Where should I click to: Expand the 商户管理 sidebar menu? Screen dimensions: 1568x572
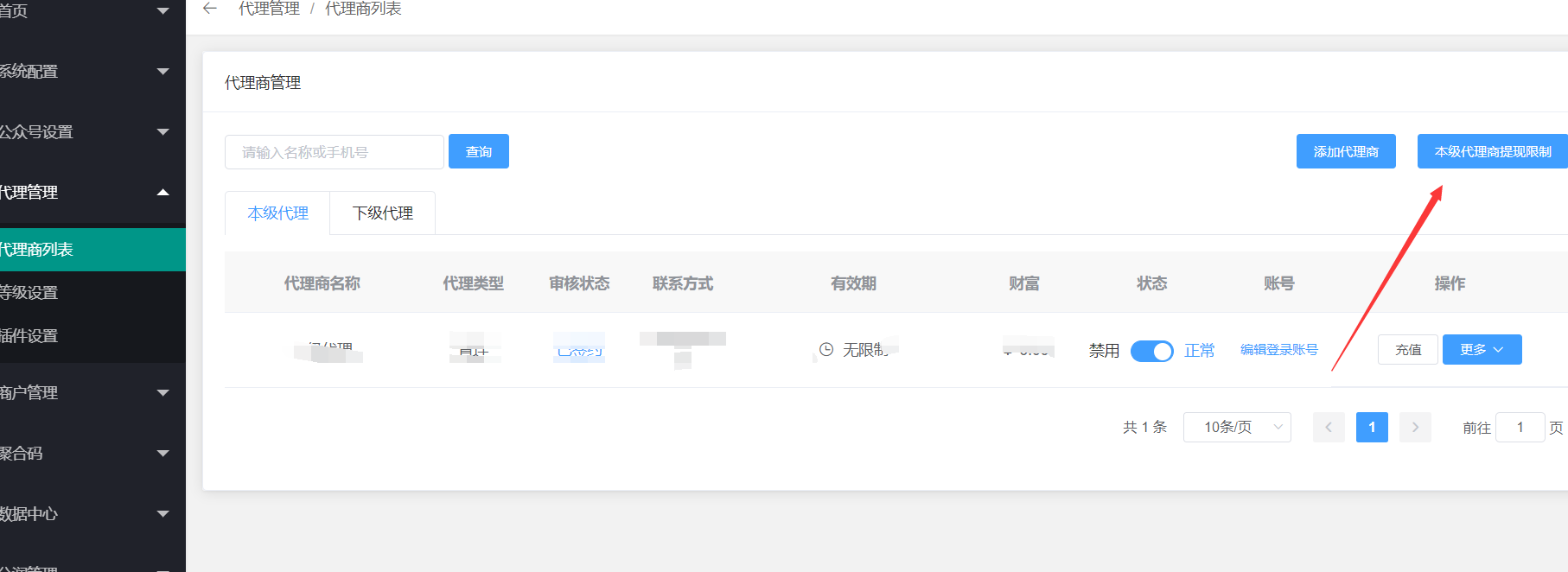92,393
